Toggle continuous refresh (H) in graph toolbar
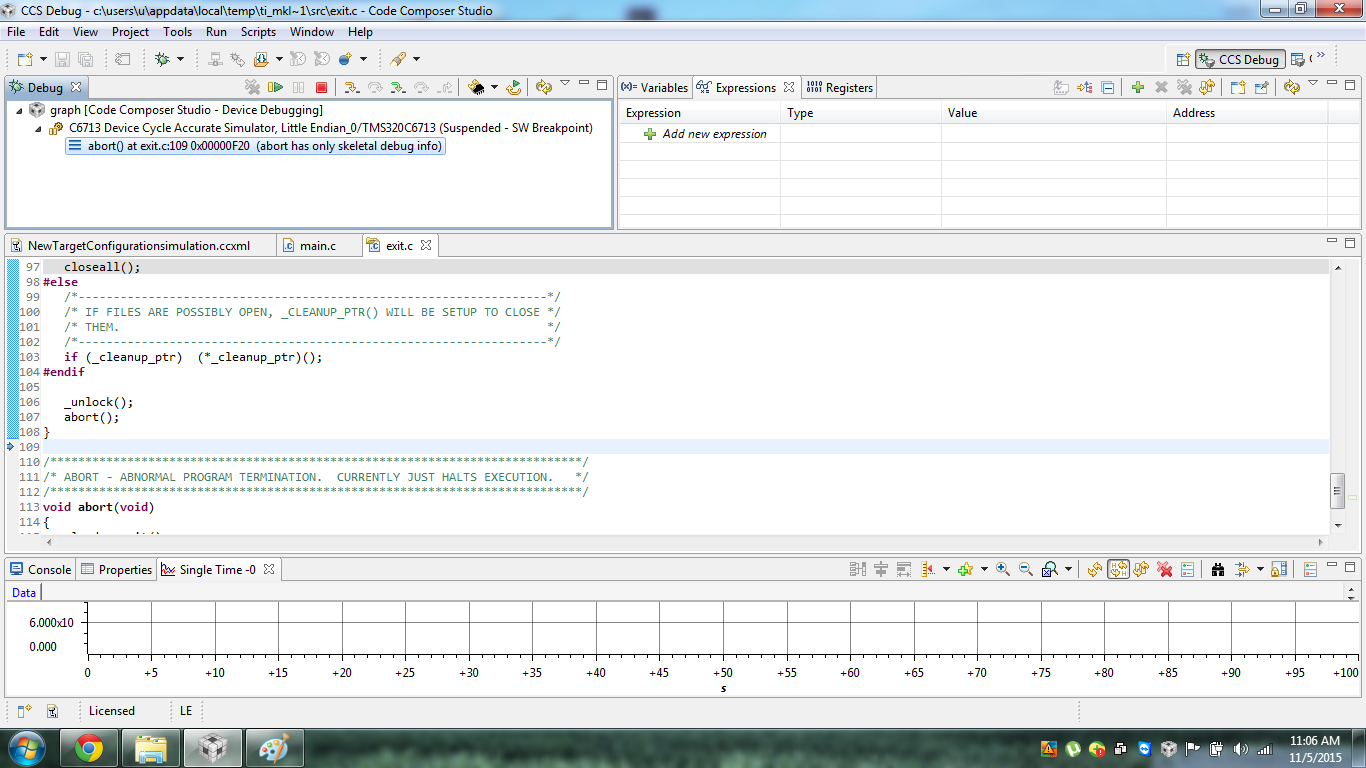This screenshot has width=1366, height=768. pos(1118,569)
